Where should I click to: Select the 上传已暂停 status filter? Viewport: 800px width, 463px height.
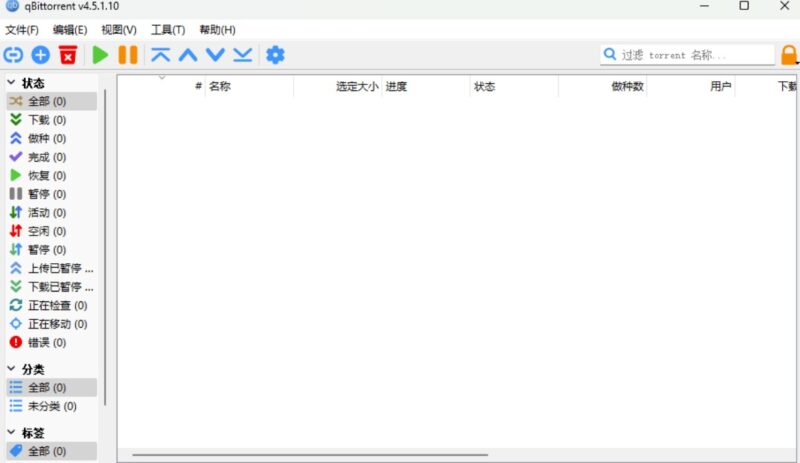coord(52,268)
